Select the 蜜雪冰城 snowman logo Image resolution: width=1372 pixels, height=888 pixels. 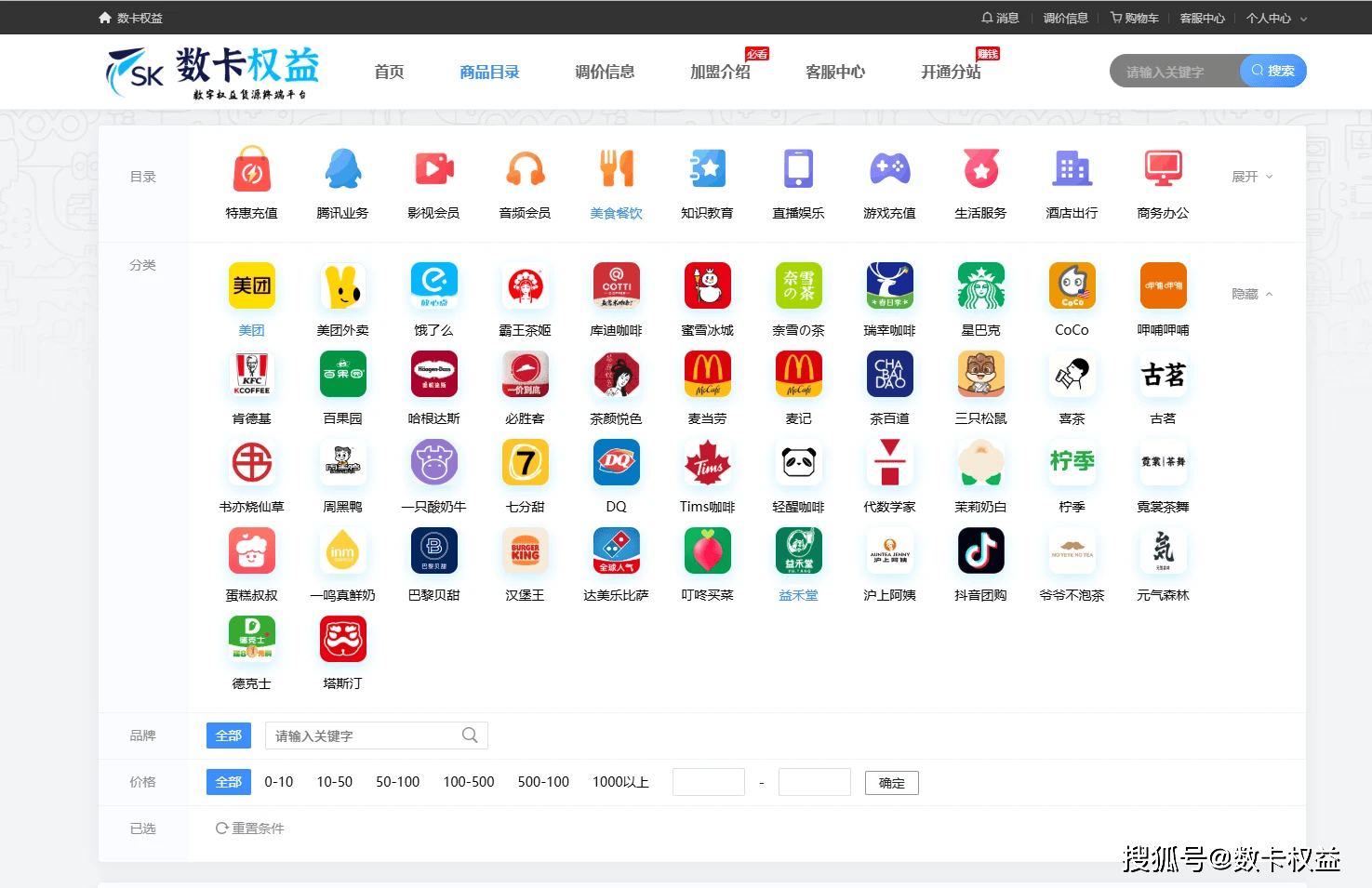tap(707, 285)
